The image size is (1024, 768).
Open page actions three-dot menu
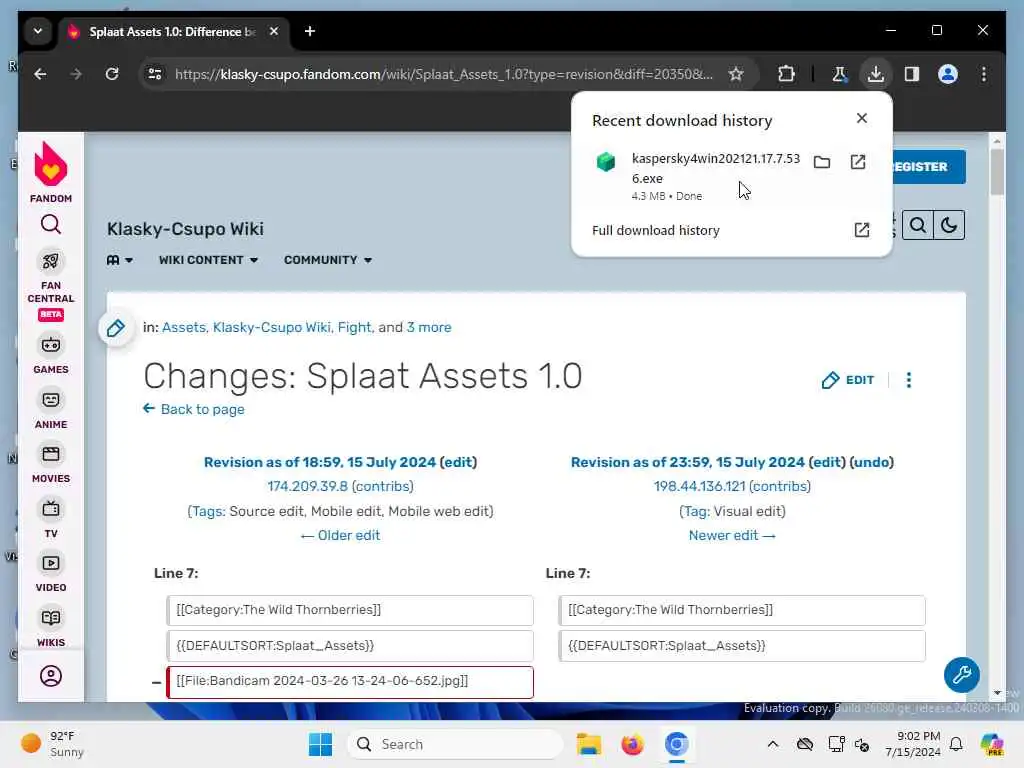point(909,380)
